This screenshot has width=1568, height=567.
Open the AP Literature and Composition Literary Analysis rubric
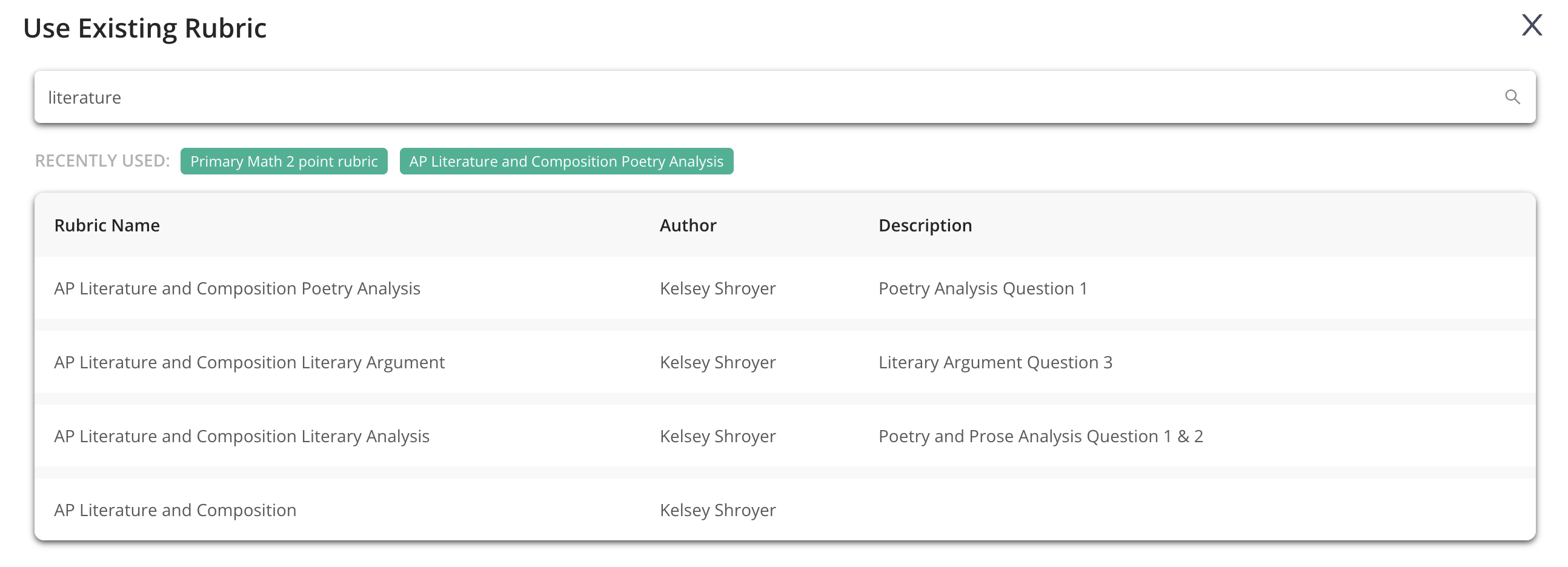coord(242,436)
